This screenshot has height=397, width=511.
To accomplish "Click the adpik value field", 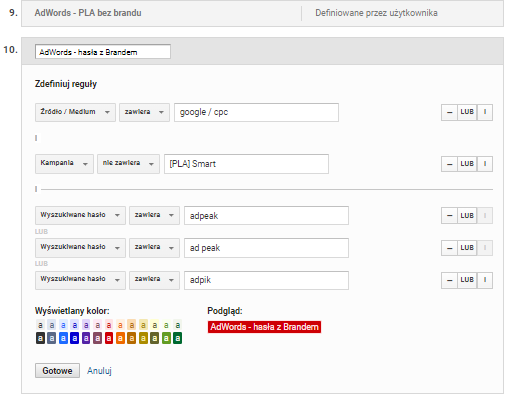I will point(266,280).
